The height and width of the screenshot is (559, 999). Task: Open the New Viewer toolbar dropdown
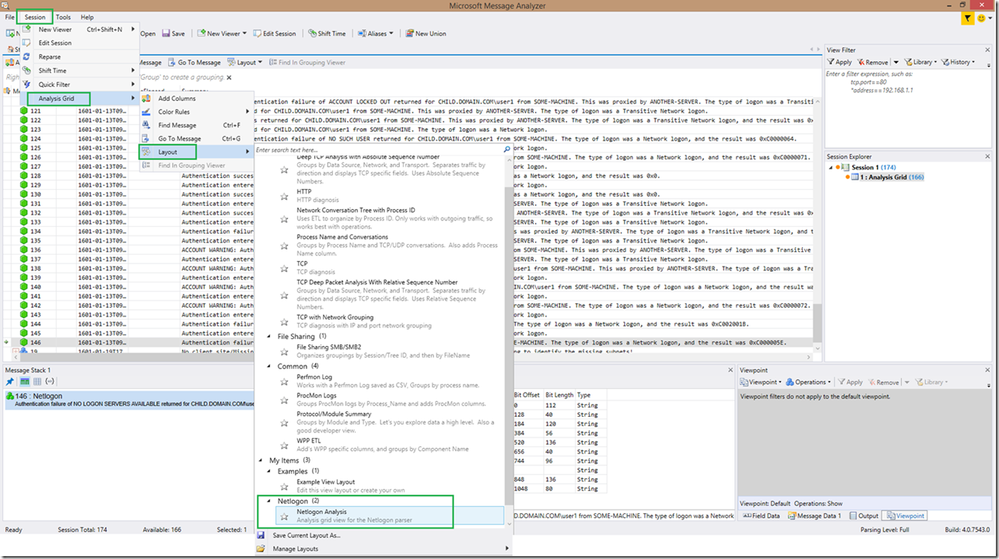(245, 33)
